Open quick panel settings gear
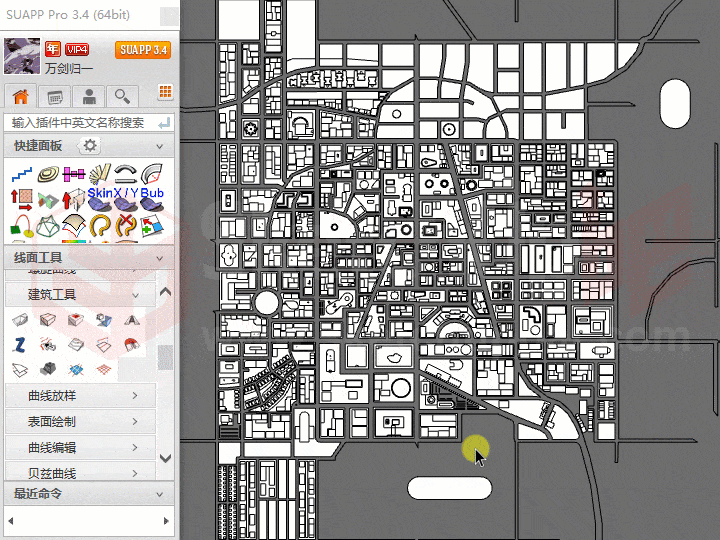The height and width of the screenshot is (540, 720). tap(90, 147)
